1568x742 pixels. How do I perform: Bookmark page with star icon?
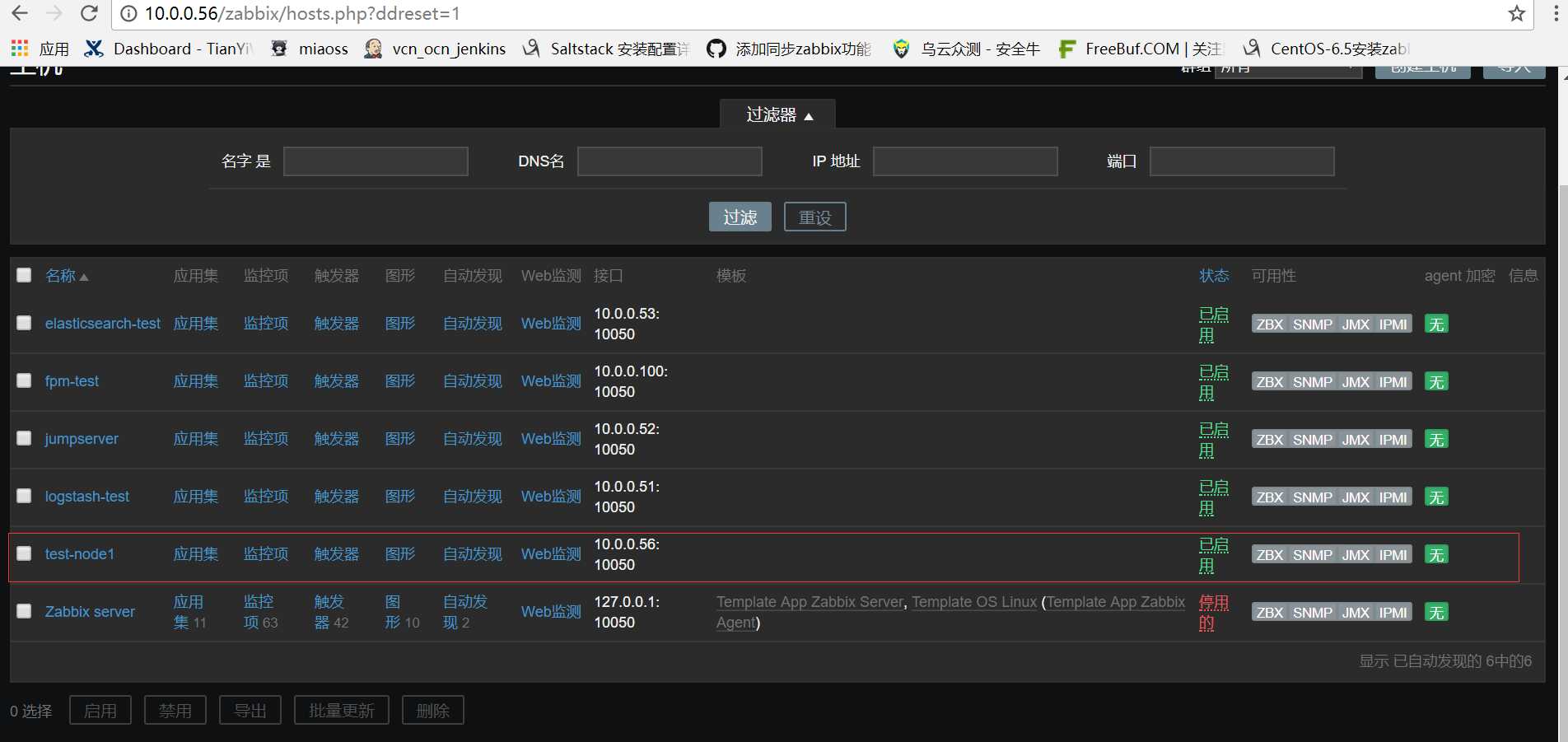[1516, 13]
